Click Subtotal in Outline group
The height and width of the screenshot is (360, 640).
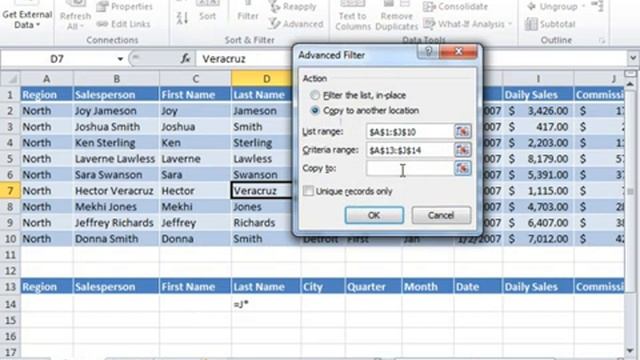click(x=550, y=24)
